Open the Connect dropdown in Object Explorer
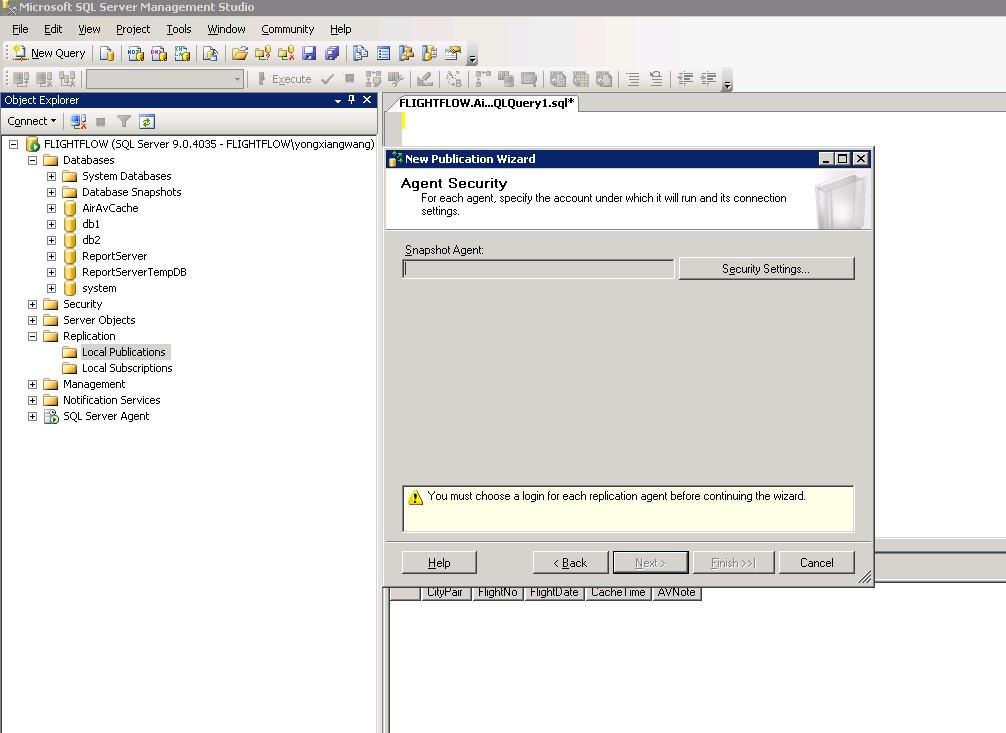 point(32,121)
